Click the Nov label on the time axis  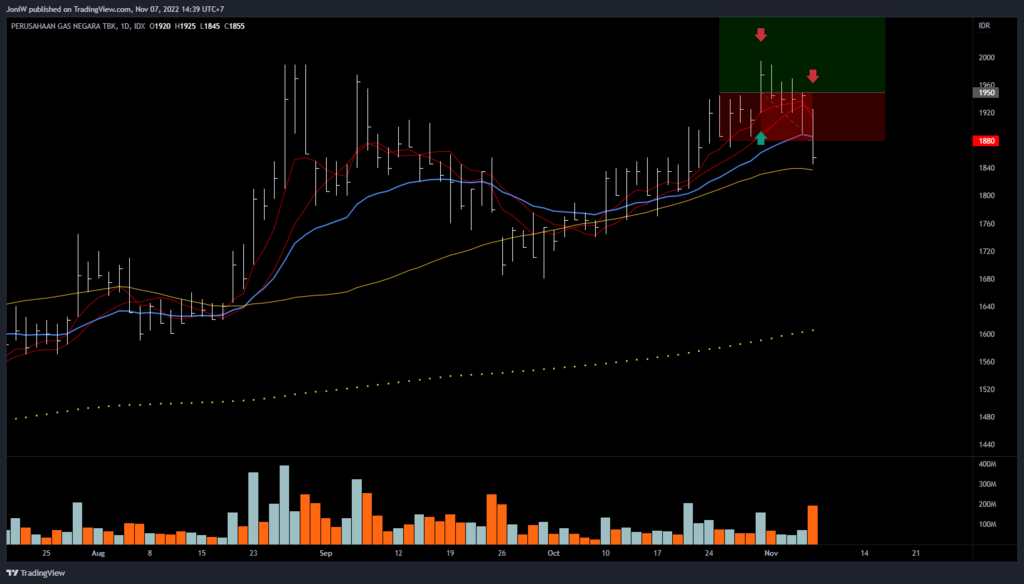pos(770,552)
